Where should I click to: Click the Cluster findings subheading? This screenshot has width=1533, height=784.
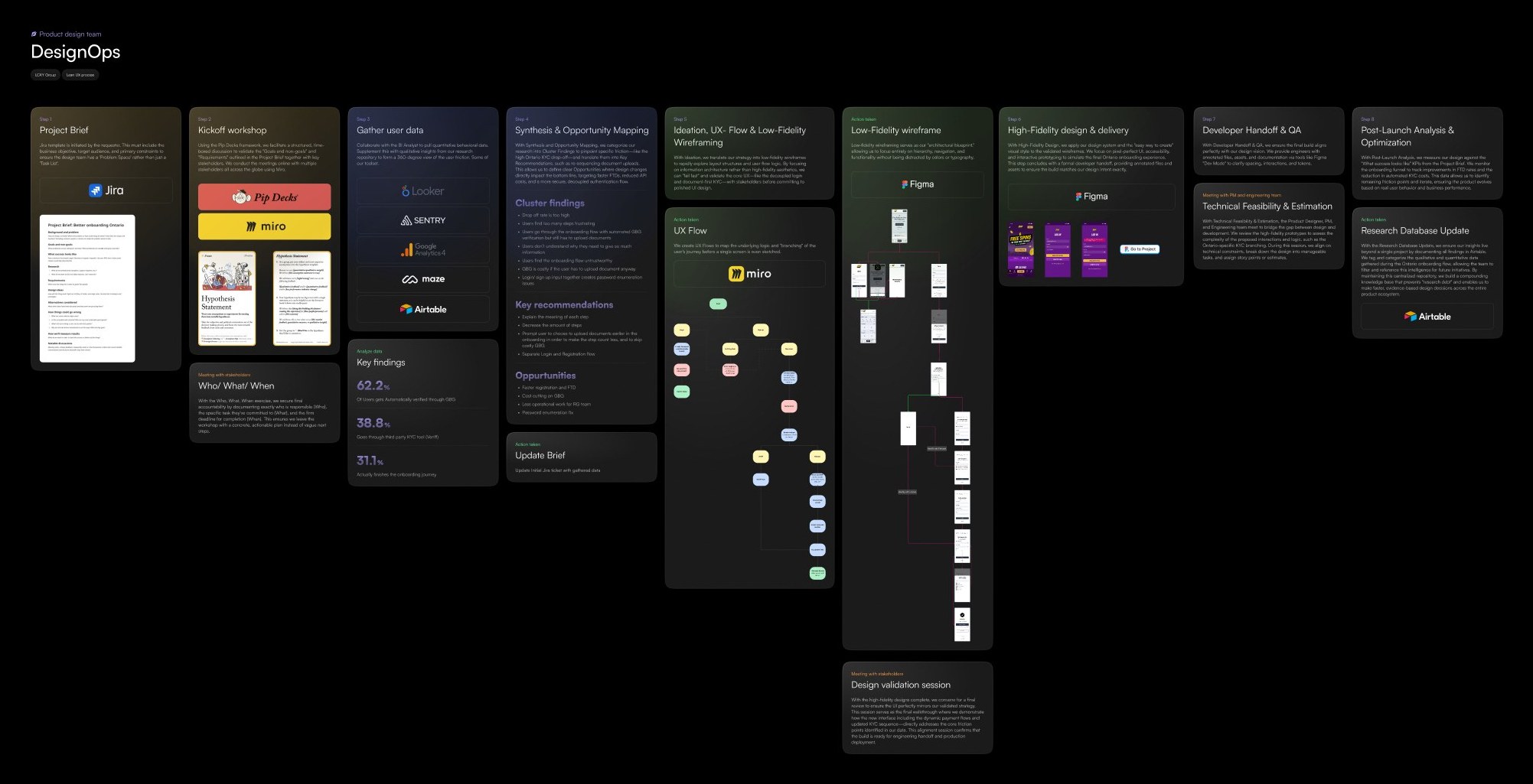tap(550, 203)
